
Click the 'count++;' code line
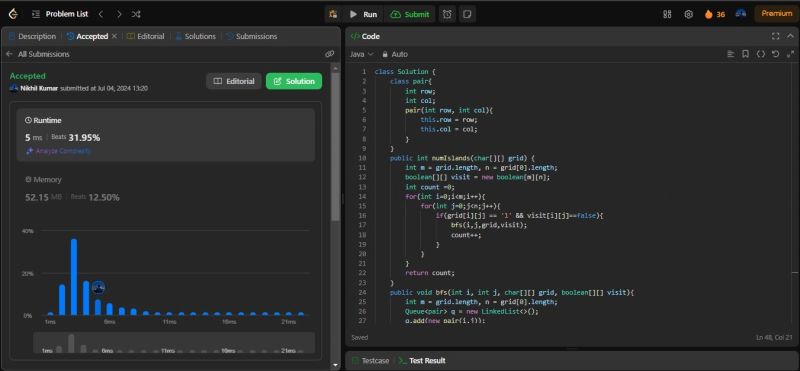click(x=466, y=235)
